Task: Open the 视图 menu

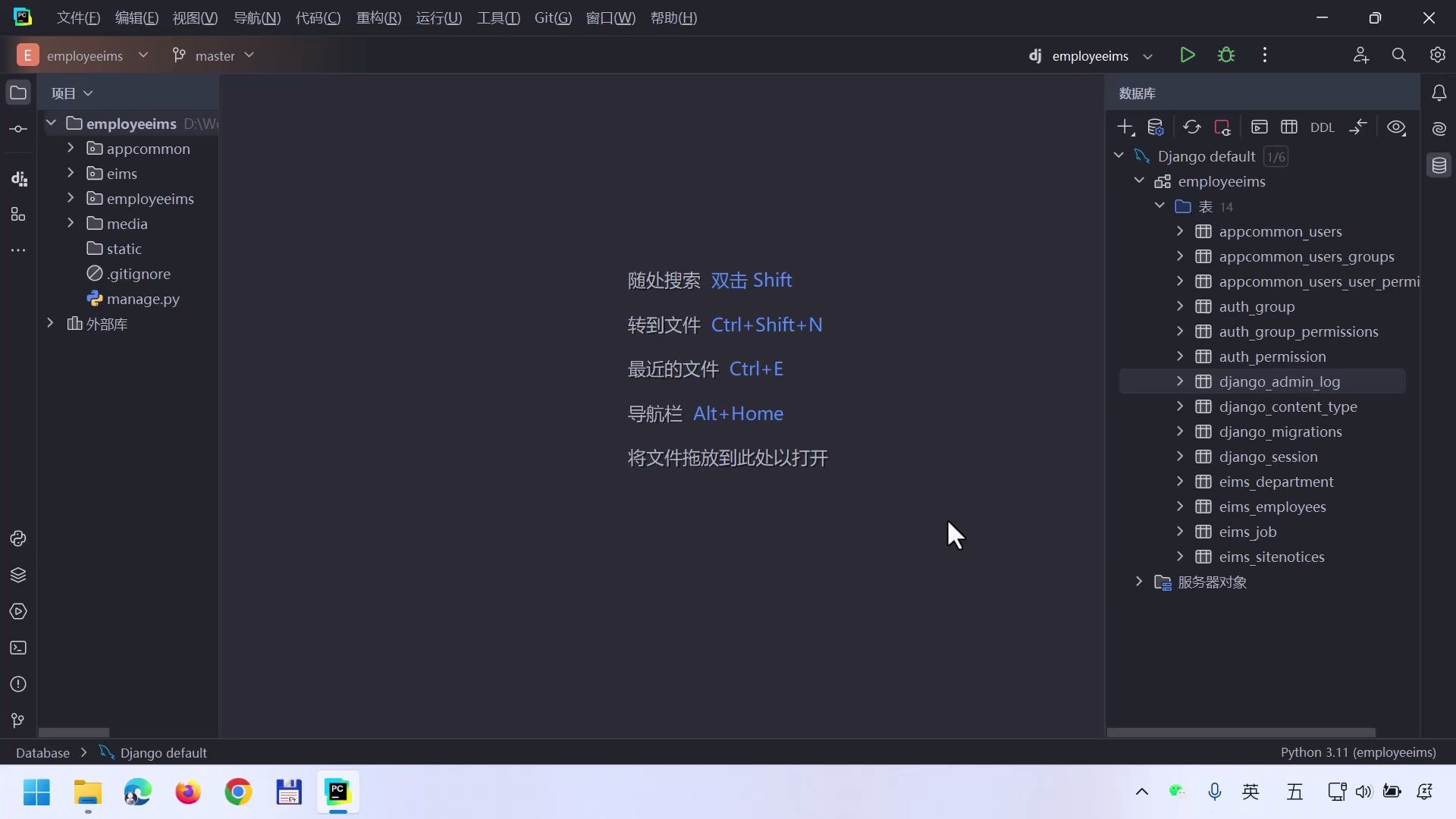Action: pyautogui.click(x=194, y=17)
